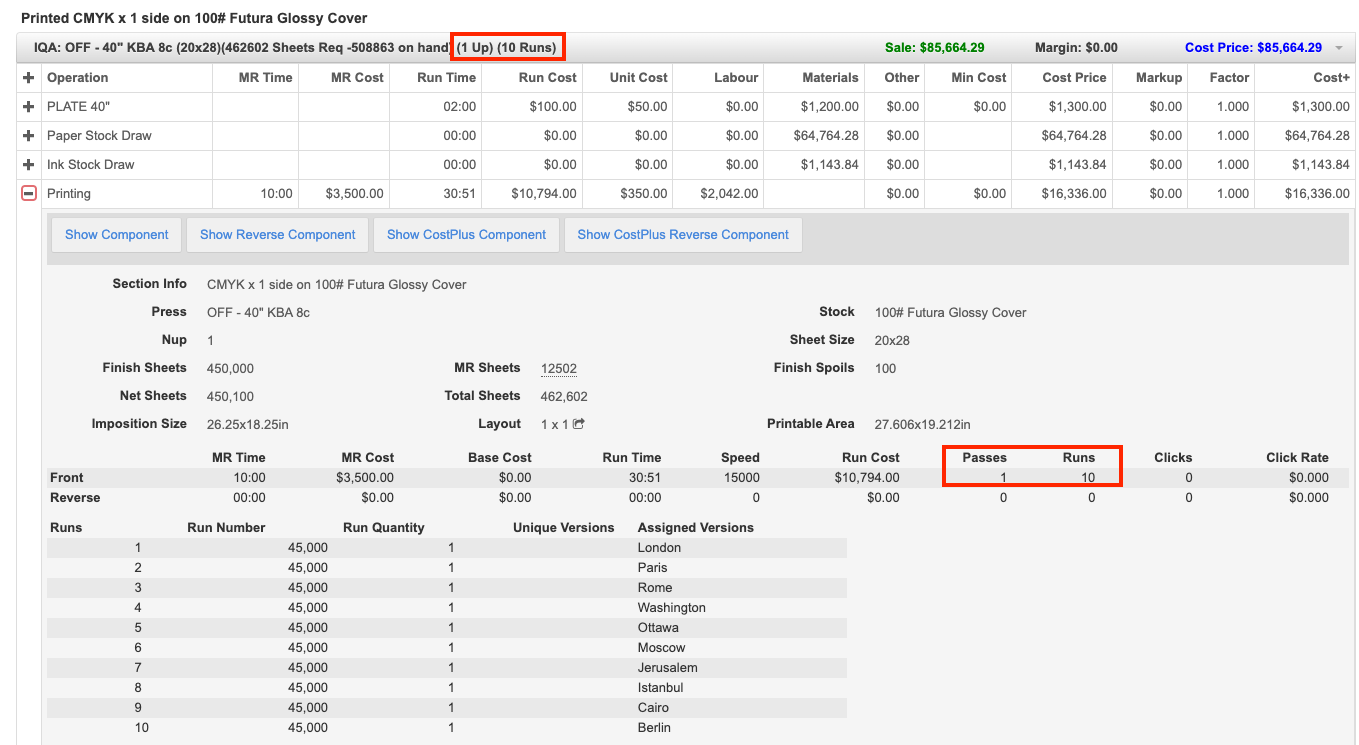Click the Finish Sheets value 450,000
The height and width of the screenshot is (745, 1359).
coord(230,369)
